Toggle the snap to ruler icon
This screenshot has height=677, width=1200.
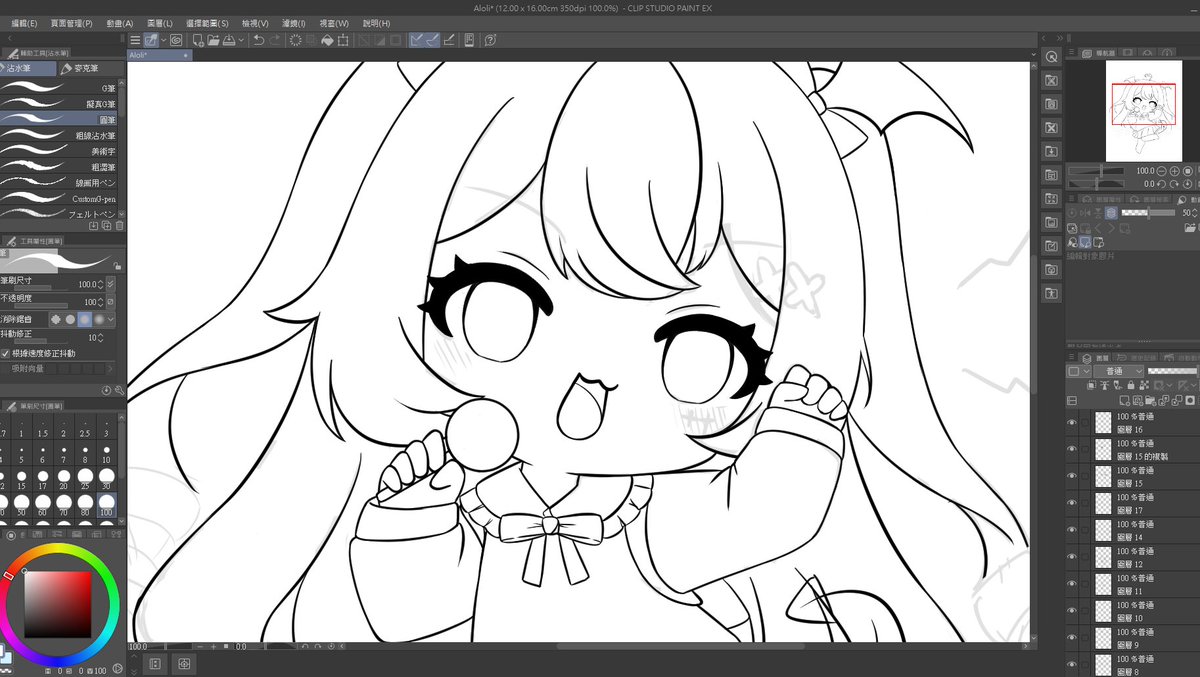[x=415, y=40]
